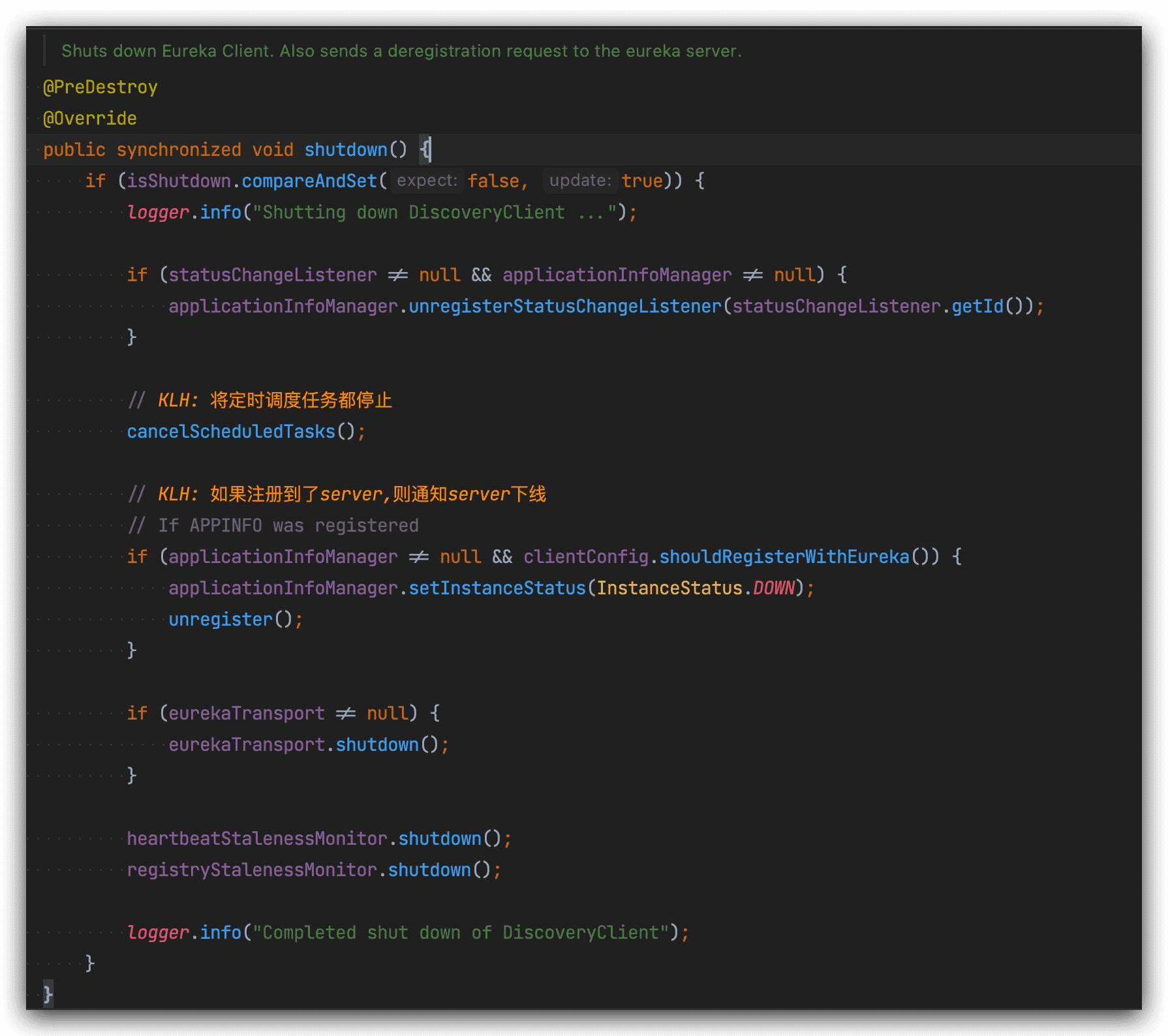
Task: Click the "Completed shut down of DiscoveryClient" string
Action: click(461, 932)
